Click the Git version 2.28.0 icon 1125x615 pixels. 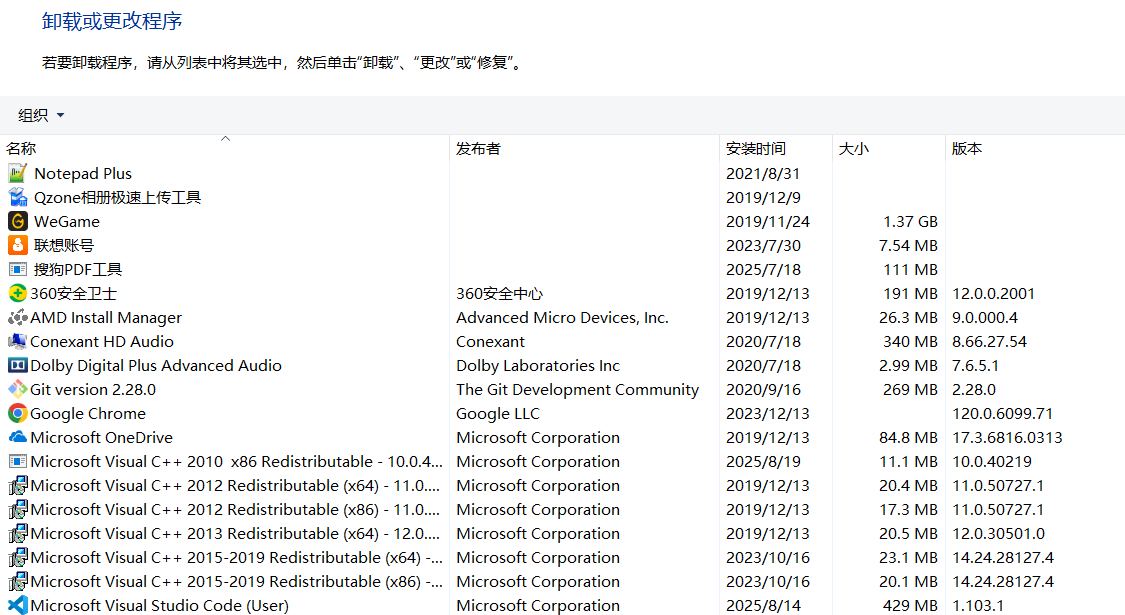coord(17,389)
